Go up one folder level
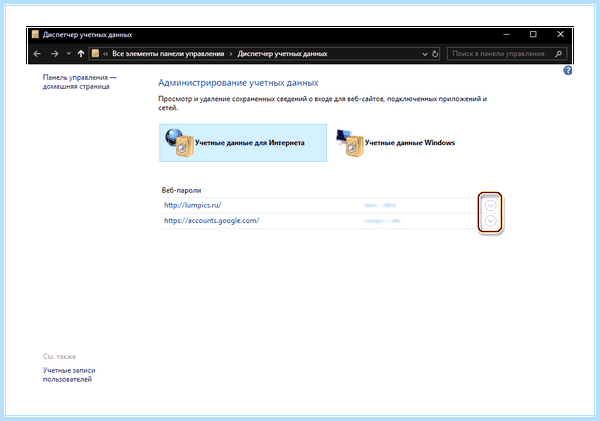600x421 pixels. click(x=81, y=54)
